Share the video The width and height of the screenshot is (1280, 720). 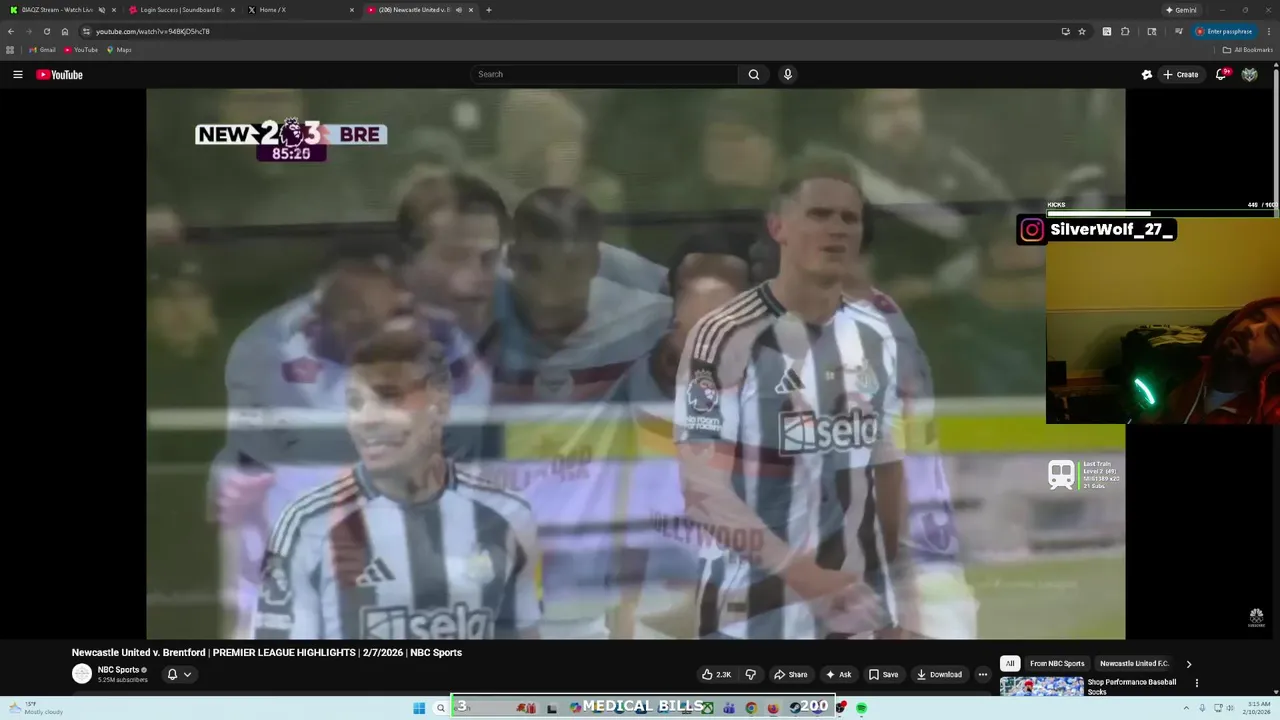click(x=790, y=674)
